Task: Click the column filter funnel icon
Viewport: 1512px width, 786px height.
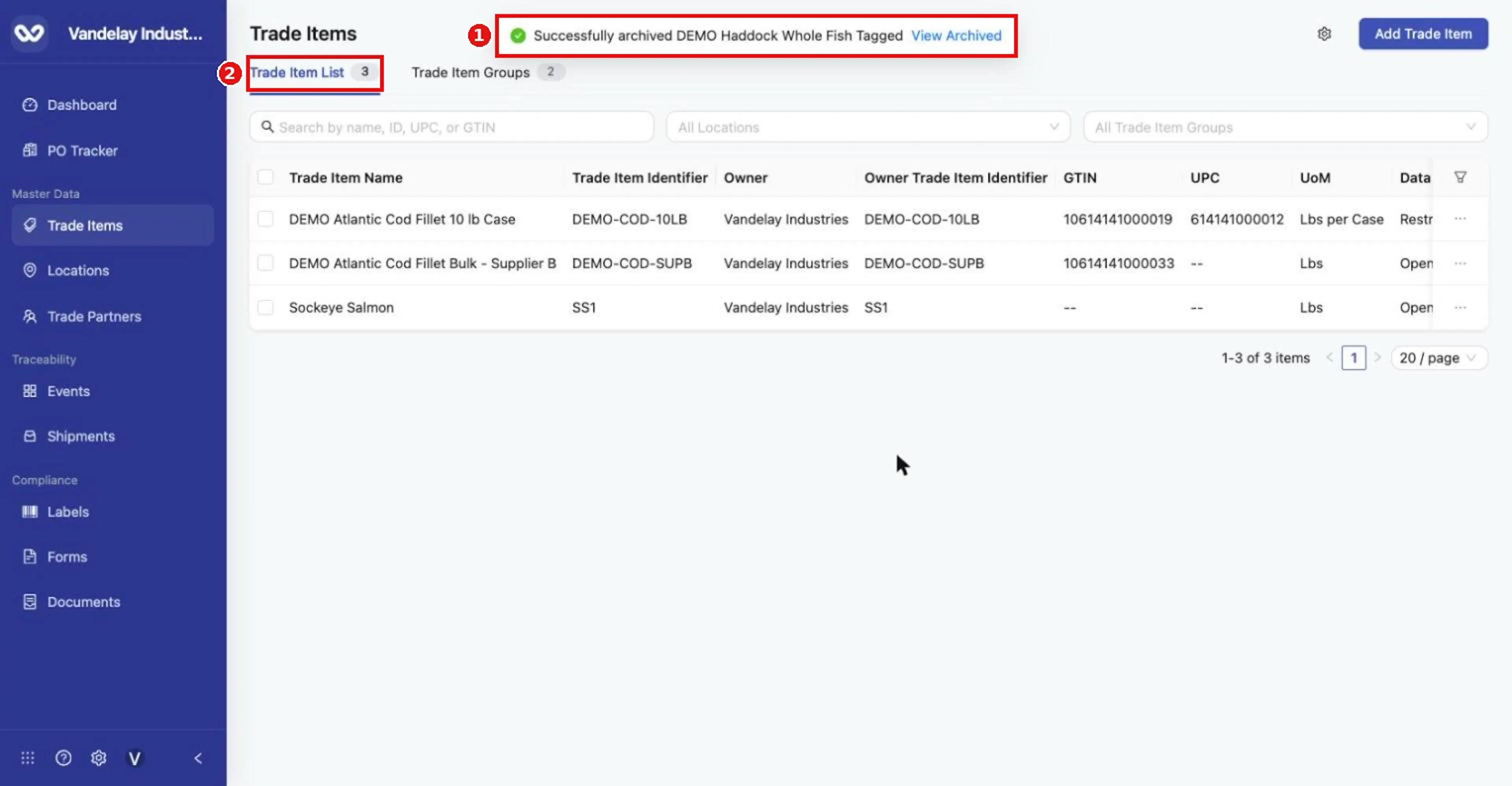Action: pos(1460,177)
